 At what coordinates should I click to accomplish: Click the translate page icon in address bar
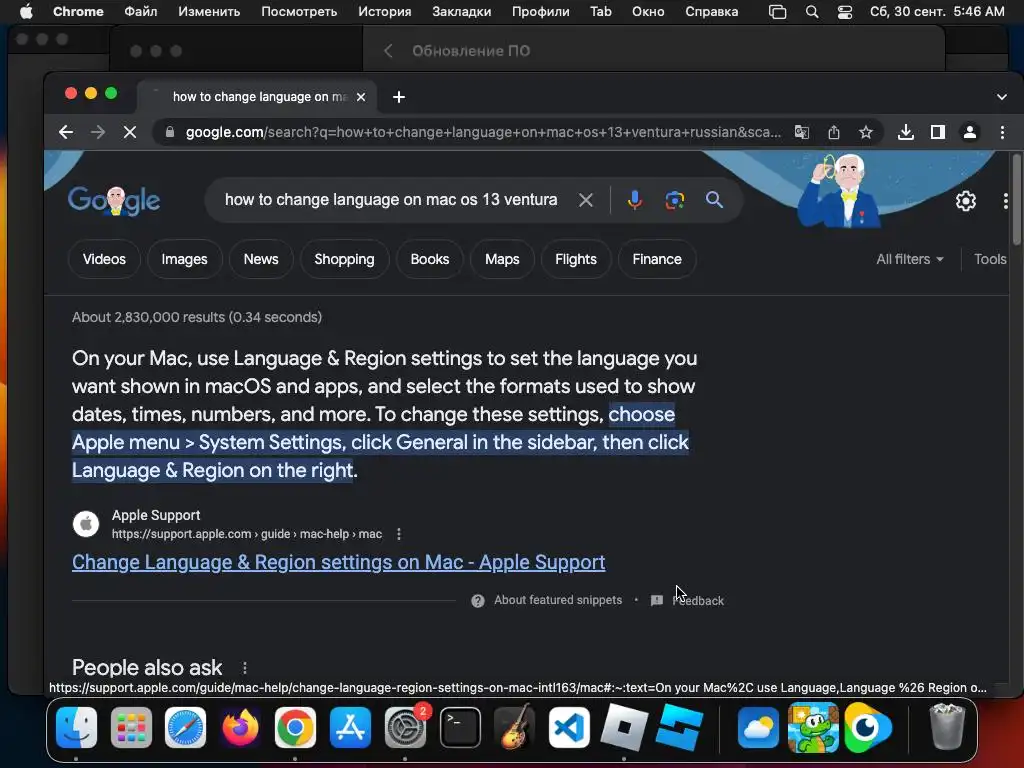(x=802, y=133)
